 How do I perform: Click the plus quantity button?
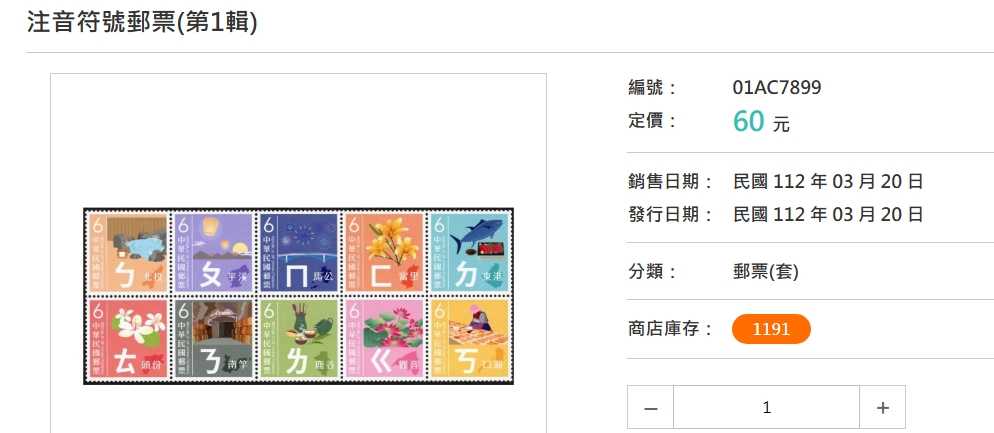pyautogui.click(x=882, y=408)
